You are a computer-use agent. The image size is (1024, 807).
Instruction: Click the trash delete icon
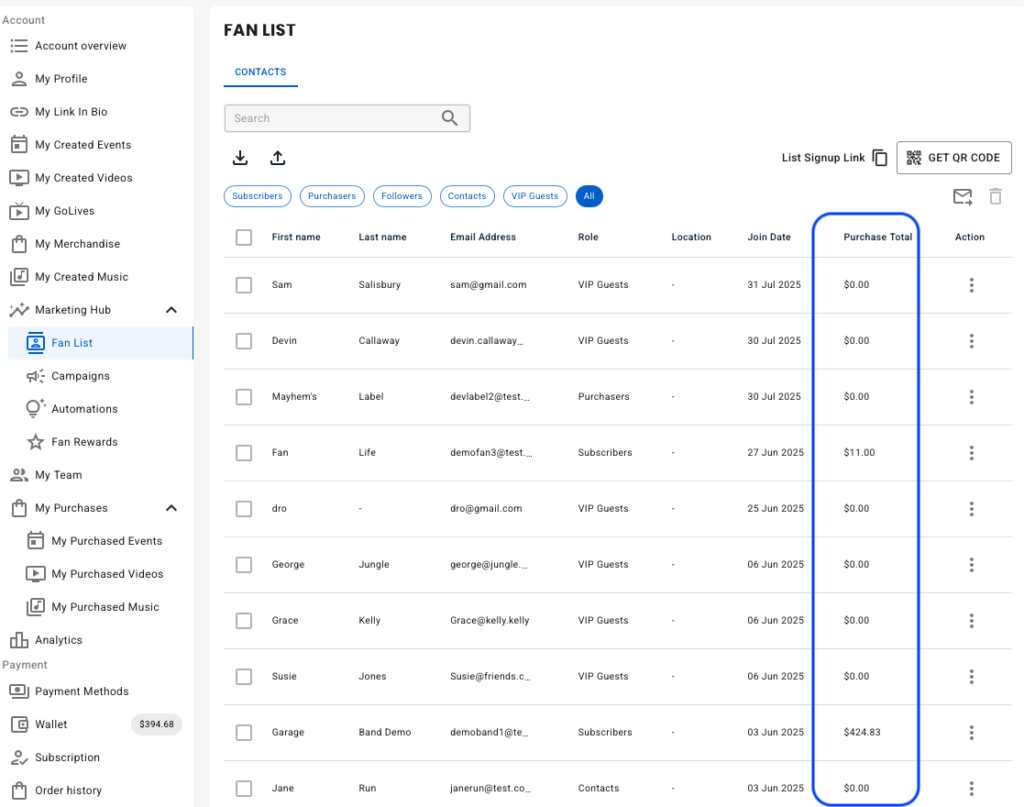point(995,197)
